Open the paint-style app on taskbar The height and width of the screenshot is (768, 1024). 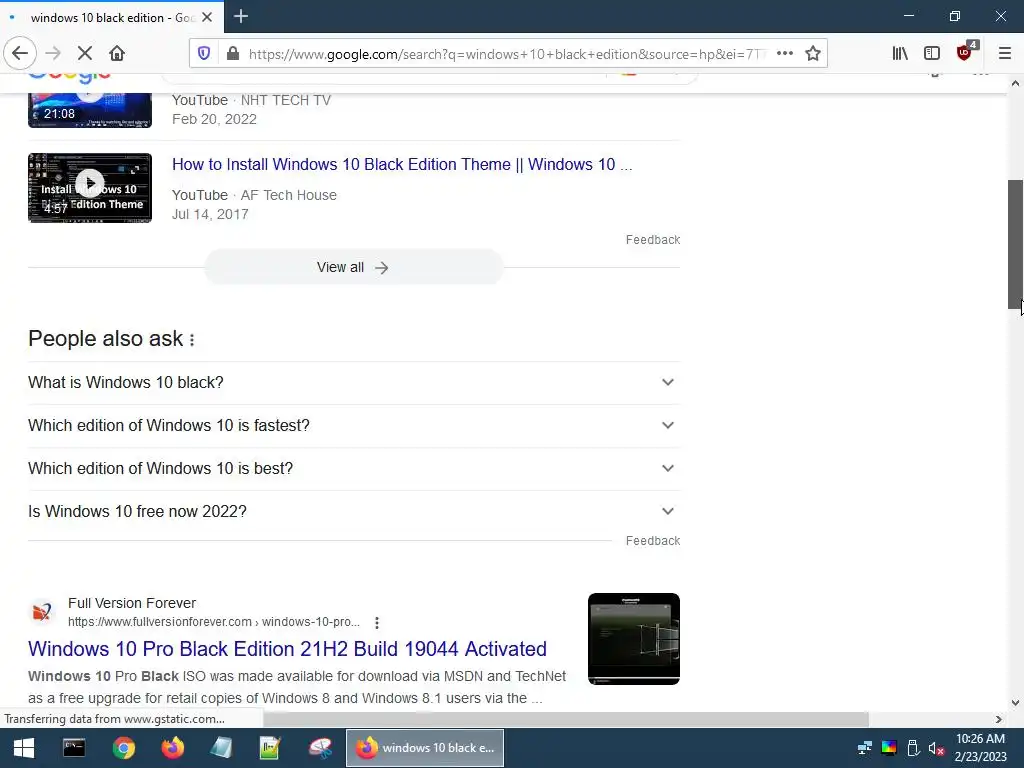[320, 748]
